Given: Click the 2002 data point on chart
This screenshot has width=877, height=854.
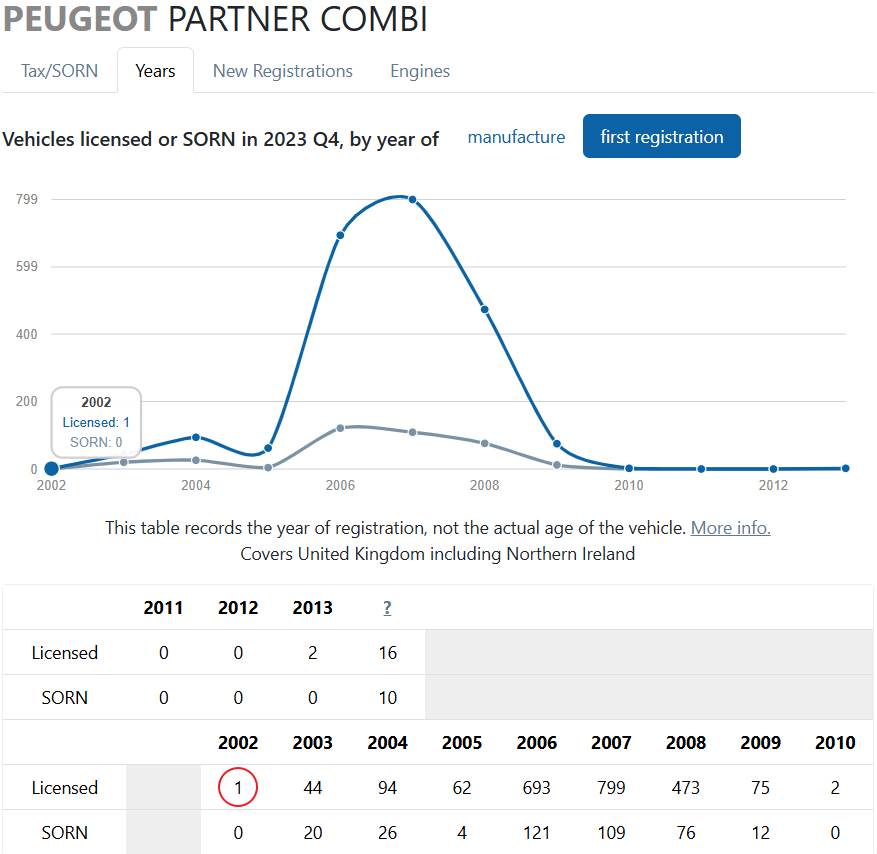Looking at the screenshot, I should 51,469.
